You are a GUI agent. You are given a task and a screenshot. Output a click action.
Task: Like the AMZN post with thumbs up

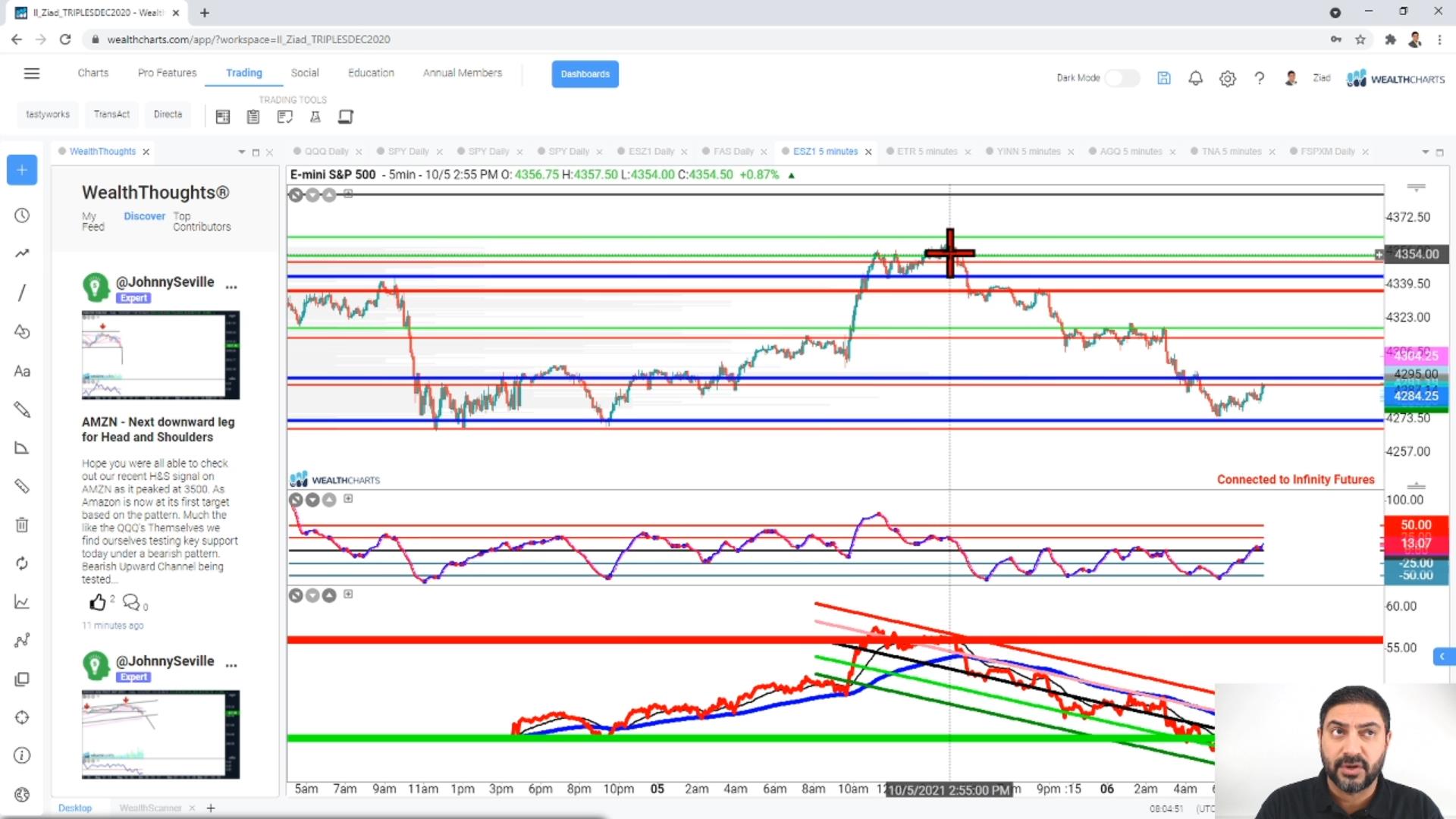tap(98, 603)
